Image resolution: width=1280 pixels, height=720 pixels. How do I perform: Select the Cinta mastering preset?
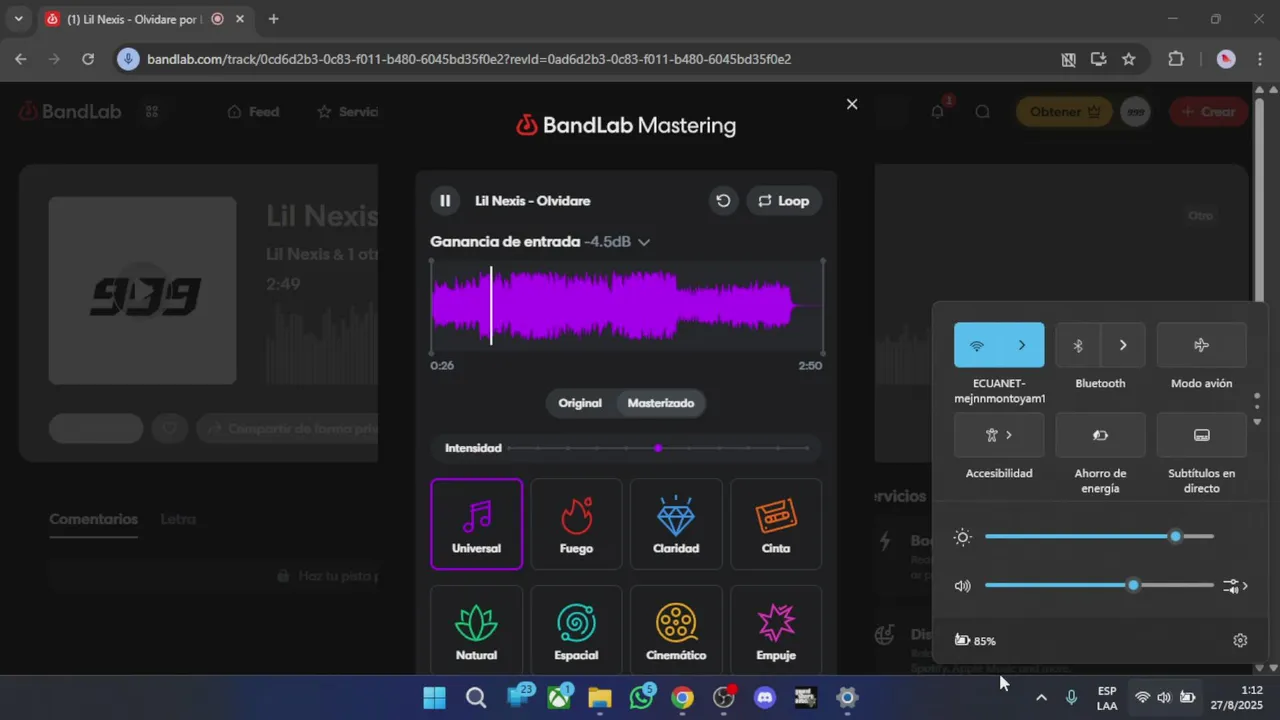point(776,524)
